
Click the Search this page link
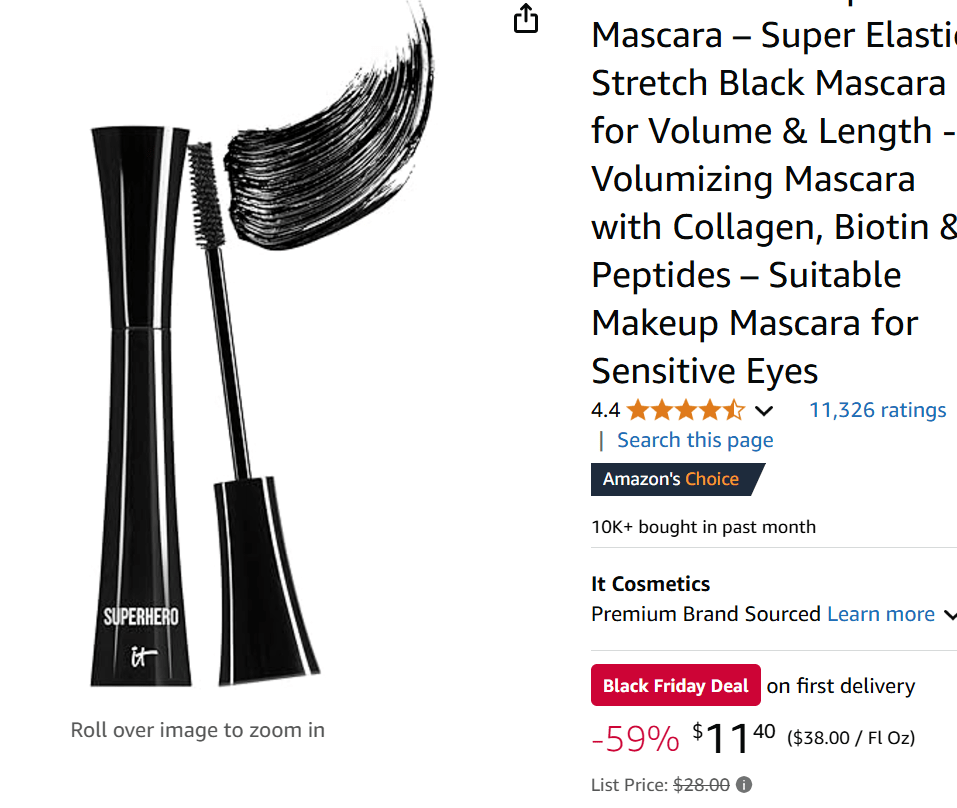click(x=695, y=440)
